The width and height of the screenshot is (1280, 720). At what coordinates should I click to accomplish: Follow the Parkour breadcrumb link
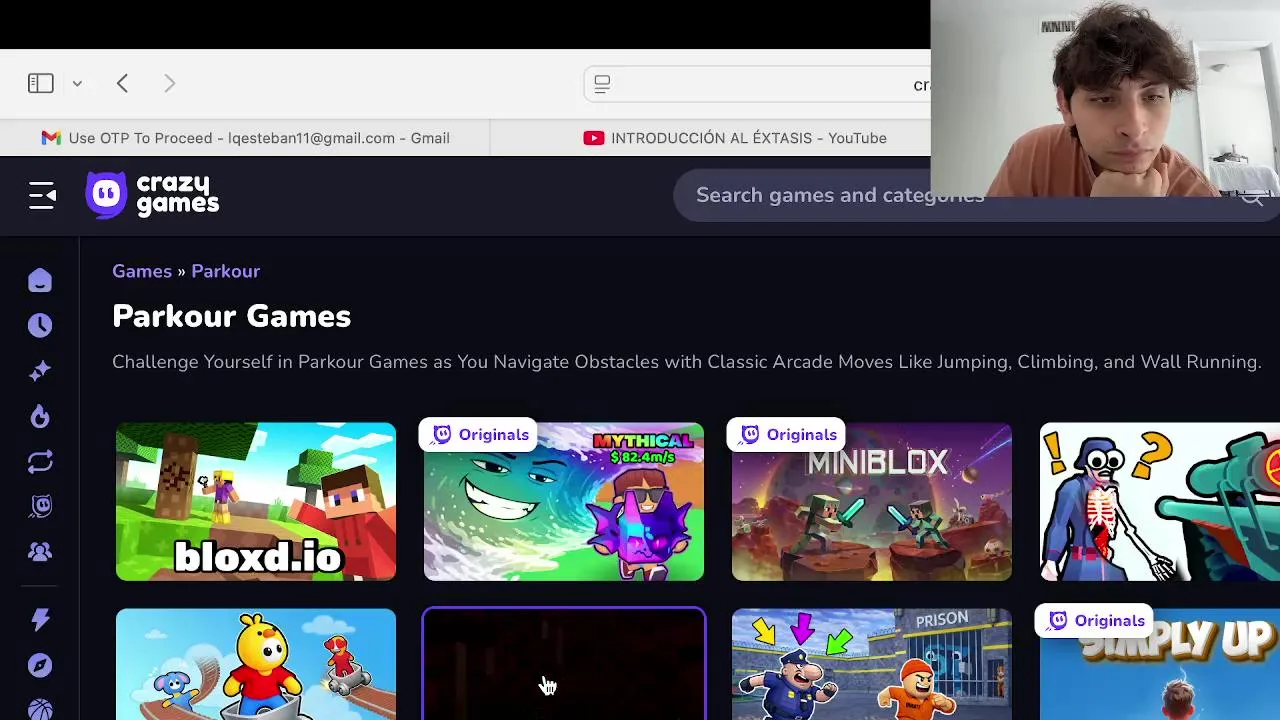point(225,271)
